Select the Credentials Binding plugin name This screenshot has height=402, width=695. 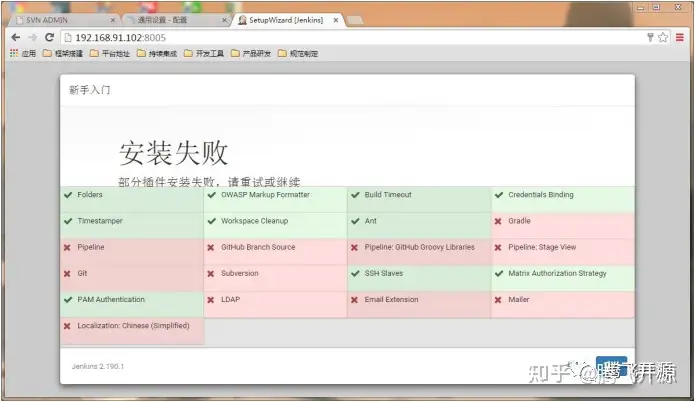(x=541, y=195)
